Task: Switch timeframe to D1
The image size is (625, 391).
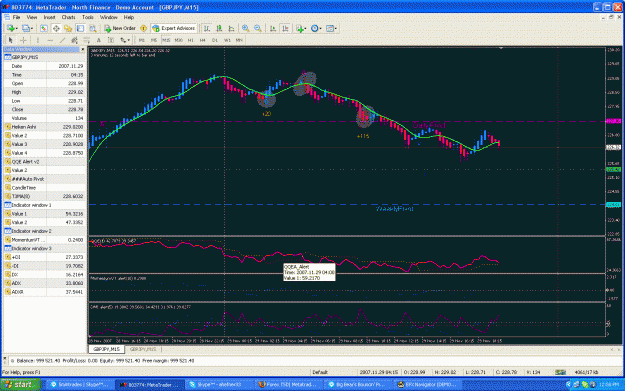Action: tap(215, 40)
